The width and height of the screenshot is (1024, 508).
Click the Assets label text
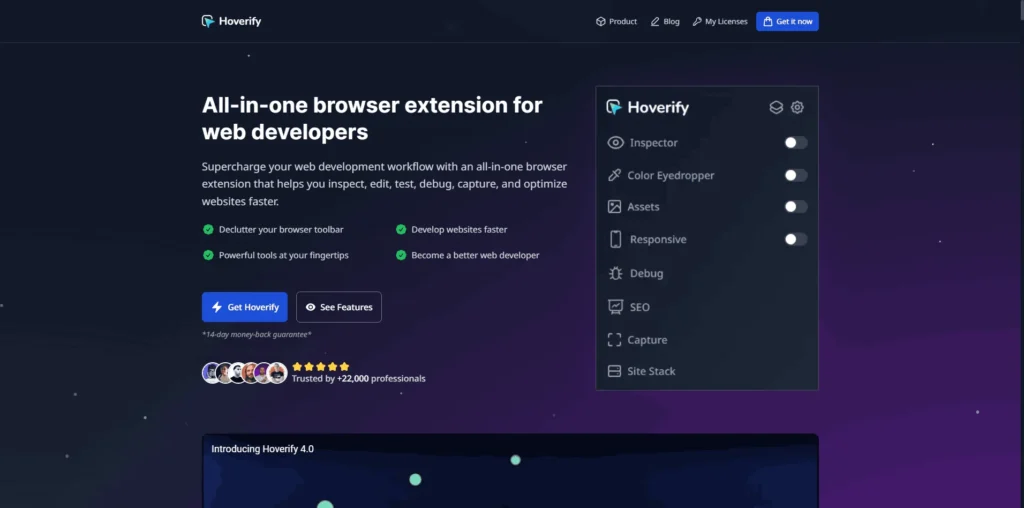[643, 206]
